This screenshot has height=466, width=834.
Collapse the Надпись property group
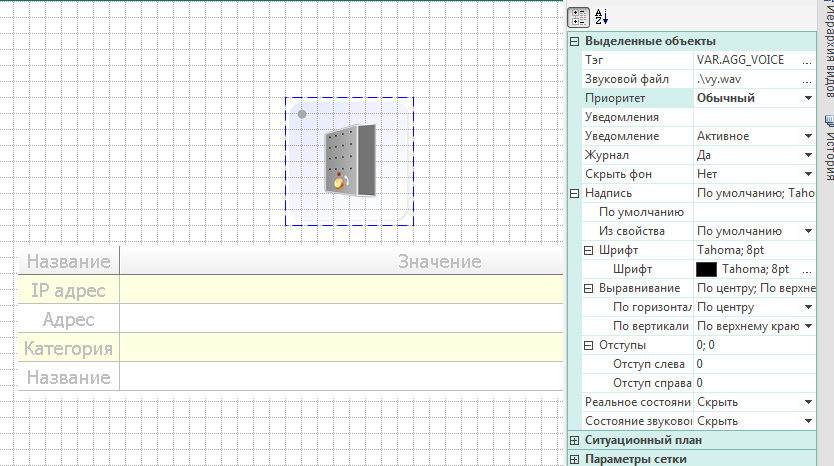[574, 193]
